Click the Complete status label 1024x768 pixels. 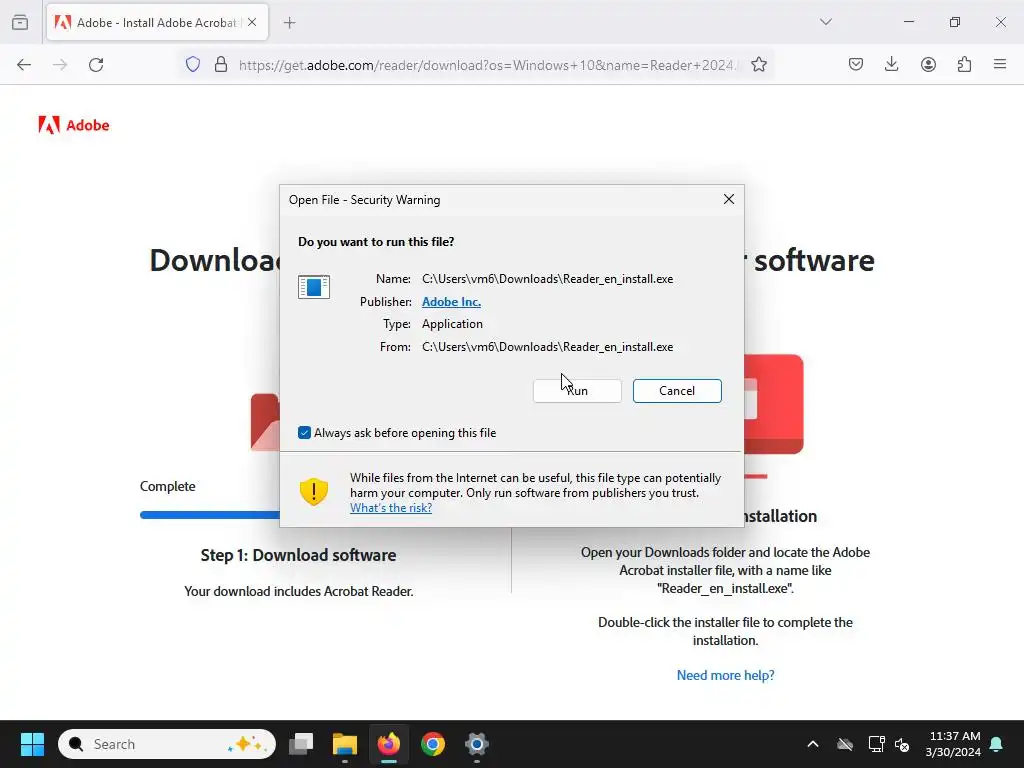(167, 487)
